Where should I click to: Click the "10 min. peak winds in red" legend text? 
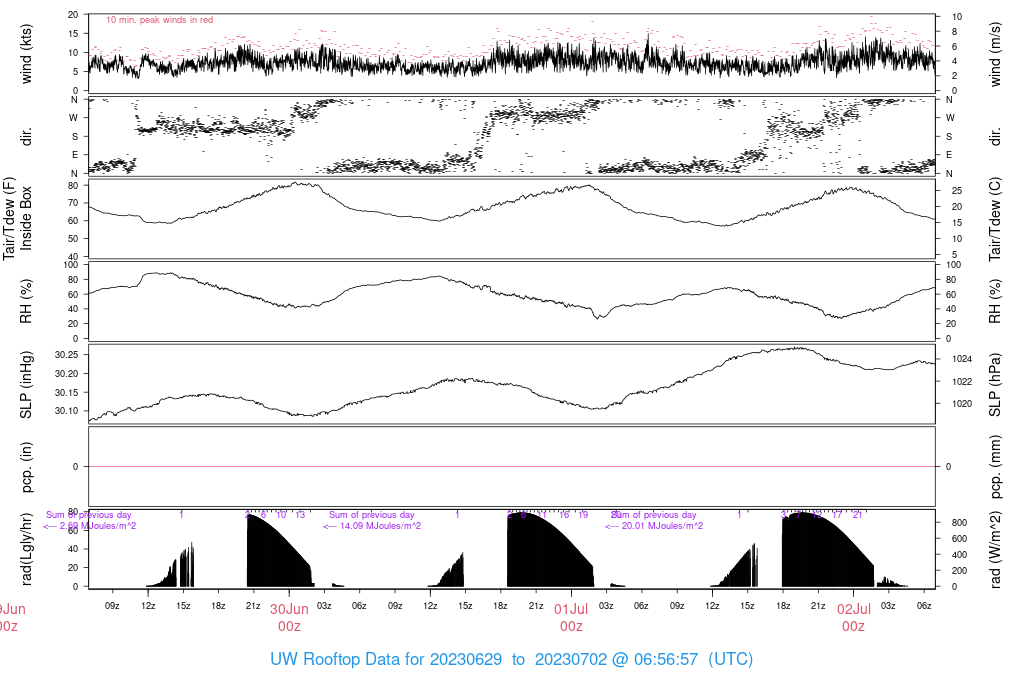(159, 20)
